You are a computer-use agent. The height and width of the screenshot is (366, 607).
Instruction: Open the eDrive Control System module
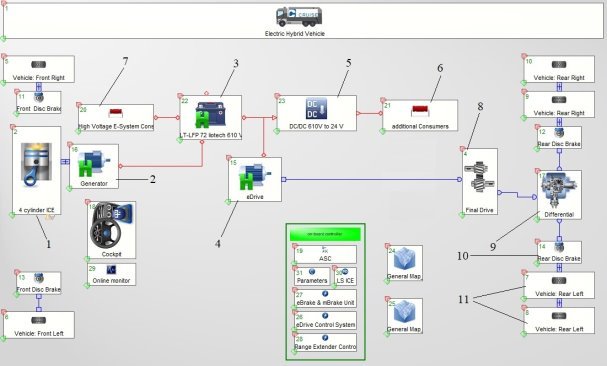point(325,321)
